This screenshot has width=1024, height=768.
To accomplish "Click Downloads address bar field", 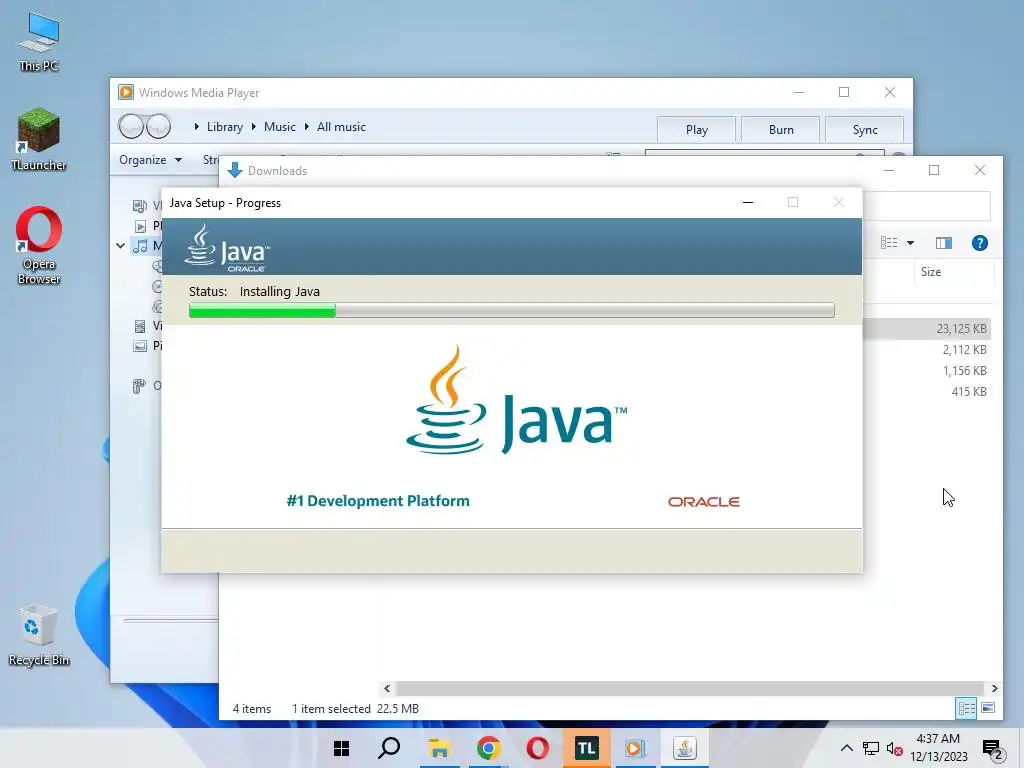I will point(927,206).
